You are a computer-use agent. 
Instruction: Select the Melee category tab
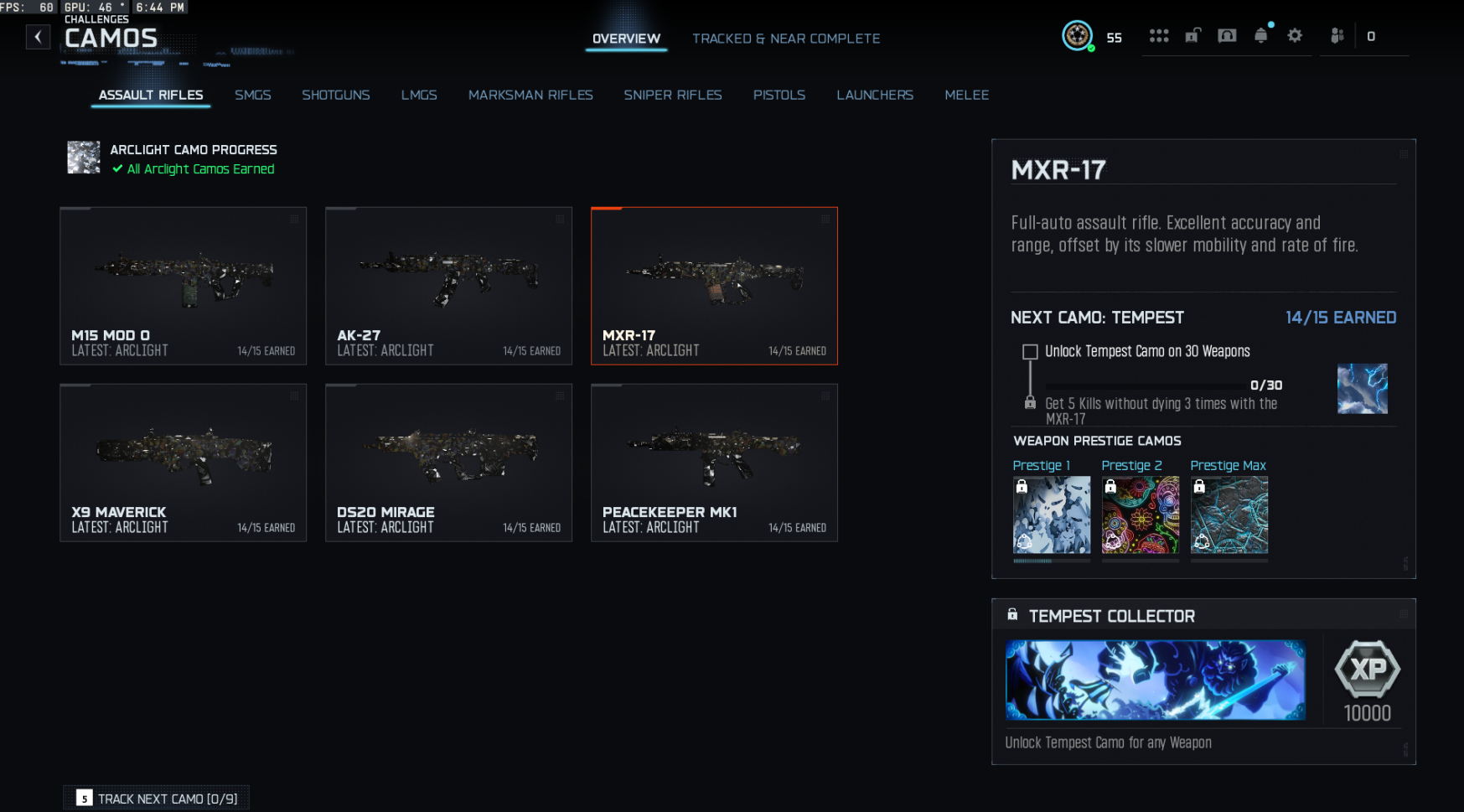(x=967, y=95)
